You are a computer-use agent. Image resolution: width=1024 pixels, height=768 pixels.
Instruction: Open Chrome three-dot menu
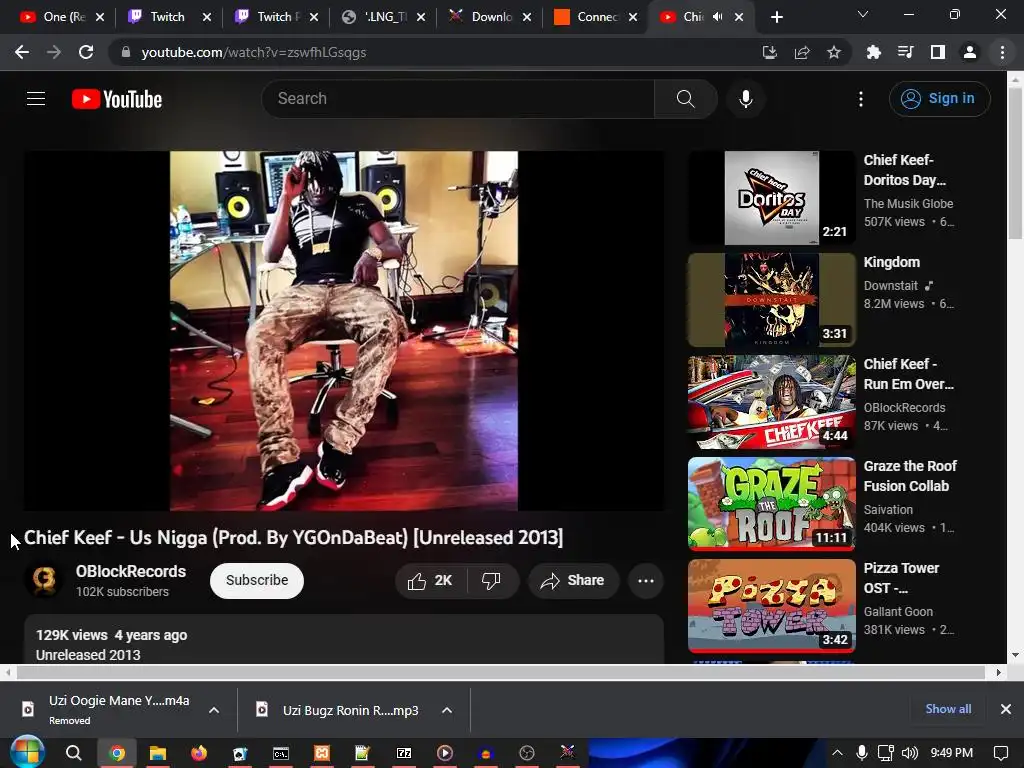coord(1002,52)
